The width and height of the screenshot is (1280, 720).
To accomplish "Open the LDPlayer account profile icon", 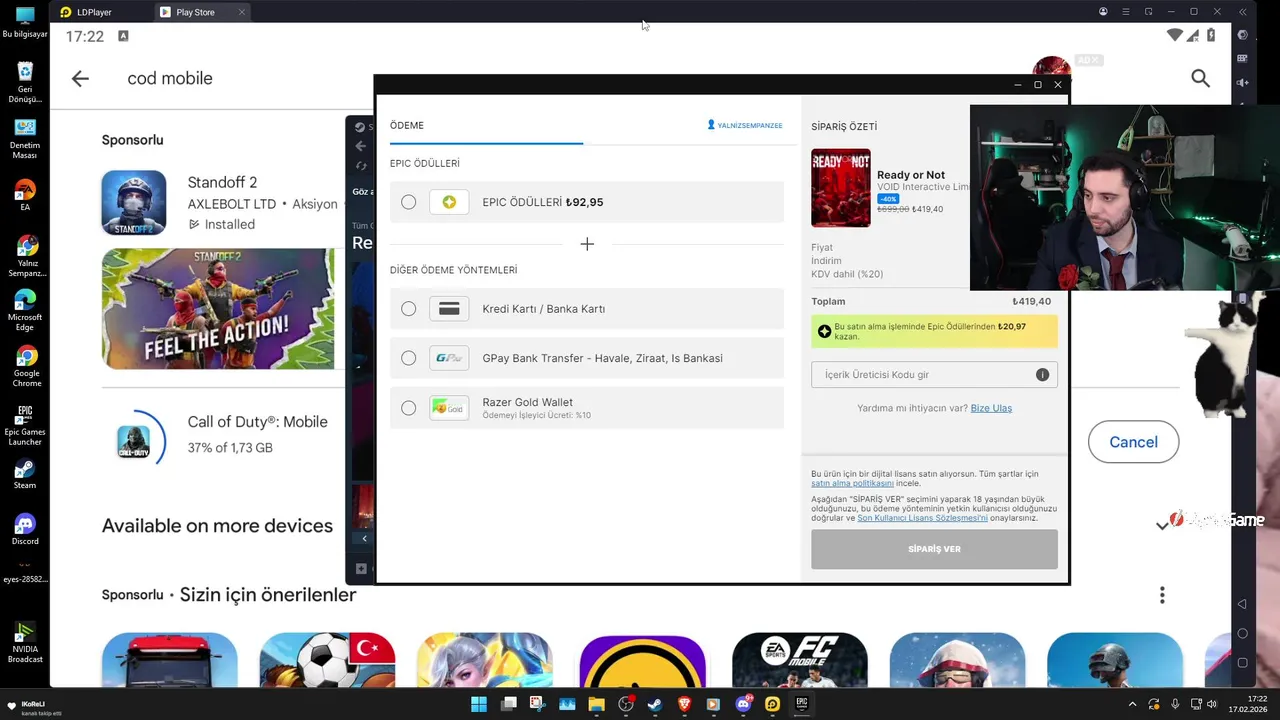I will pyautogui.click(x=1103, y=12).
